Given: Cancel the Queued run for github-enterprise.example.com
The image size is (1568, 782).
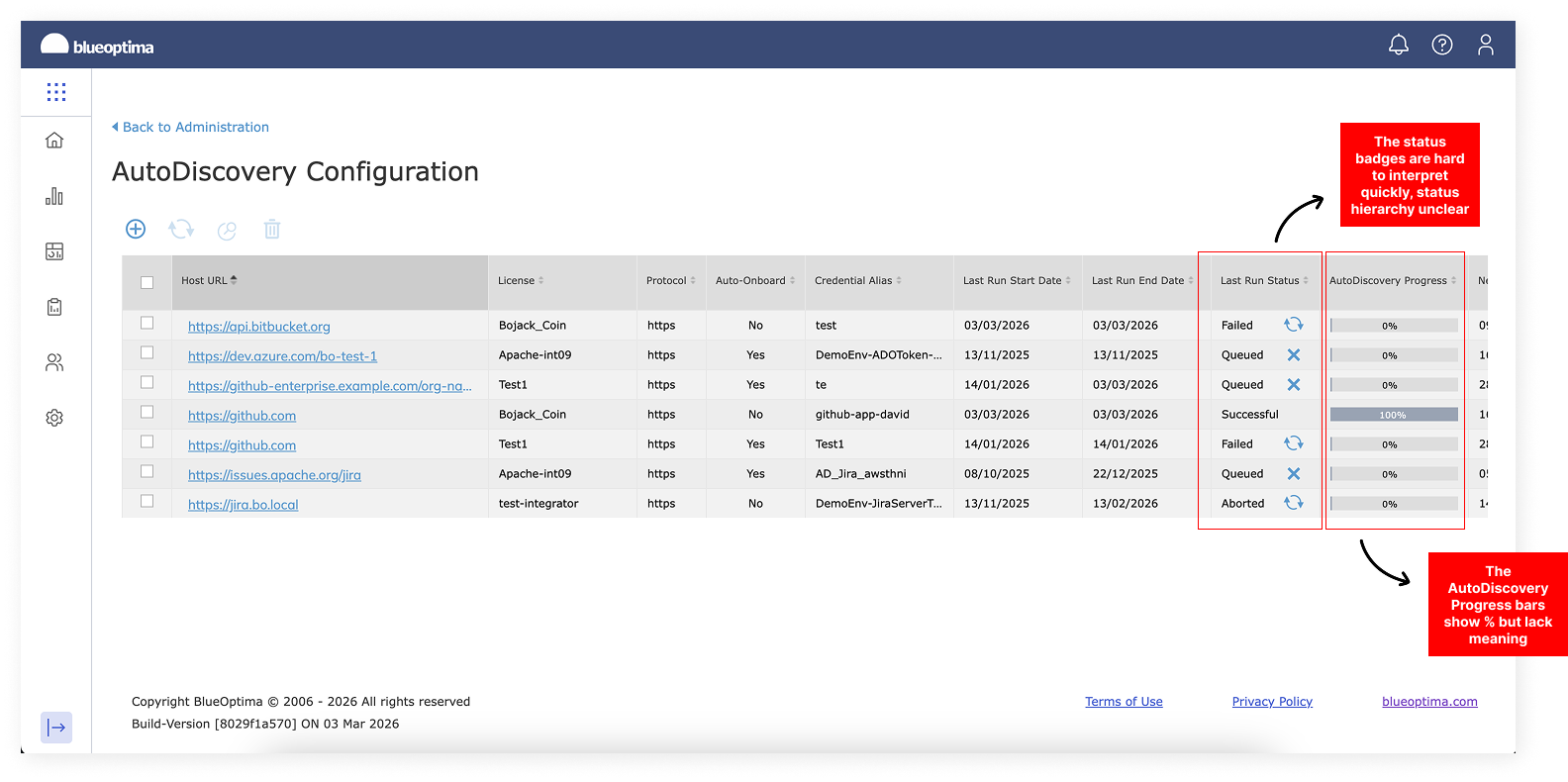Looking at the screenshot, I should pyautogui.click(x=1294, y=384).
